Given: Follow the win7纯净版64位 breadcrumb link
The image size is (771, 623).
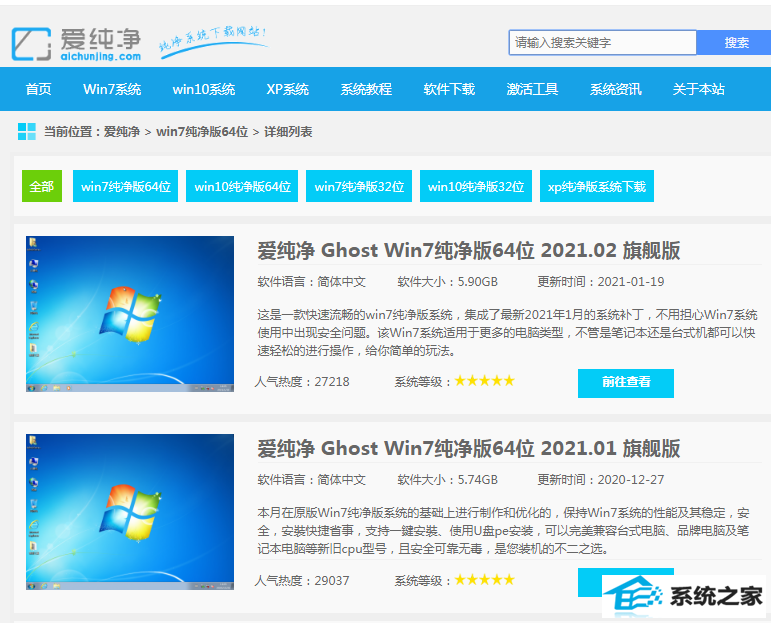Looking at the screenshot, I should point(202,132).
